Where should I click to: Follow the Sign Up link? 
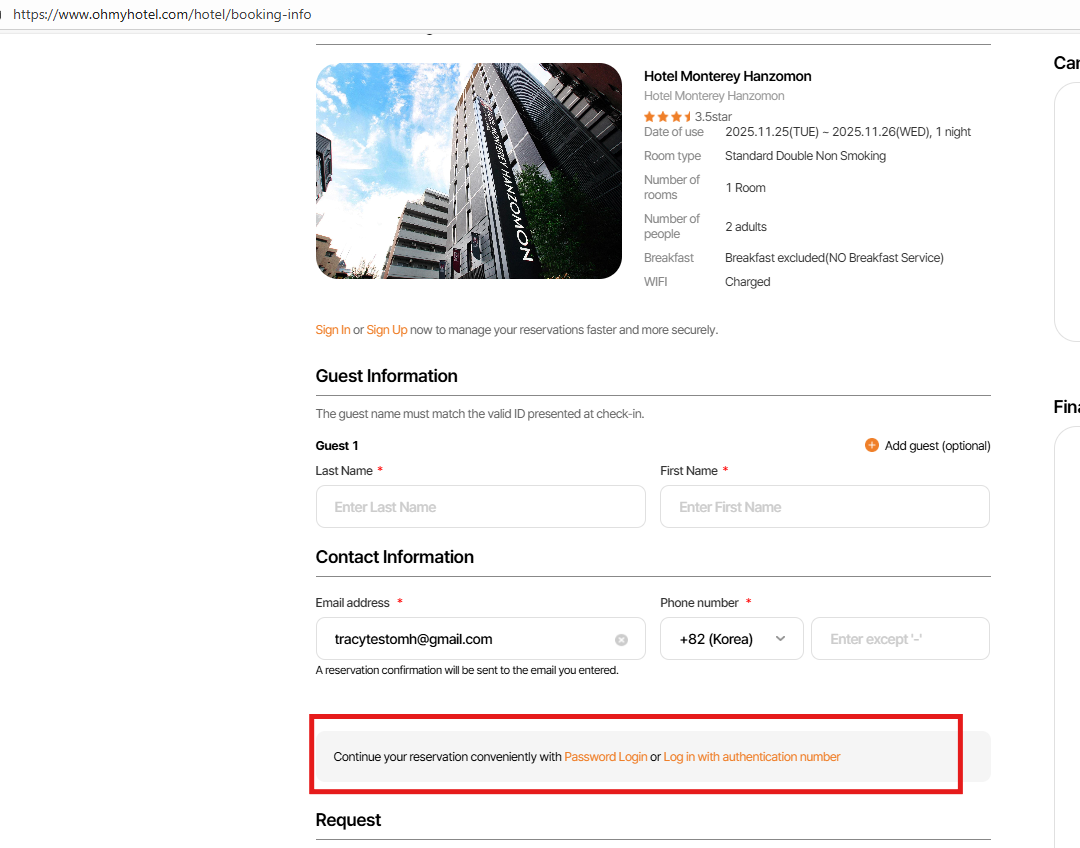(387, 330)
